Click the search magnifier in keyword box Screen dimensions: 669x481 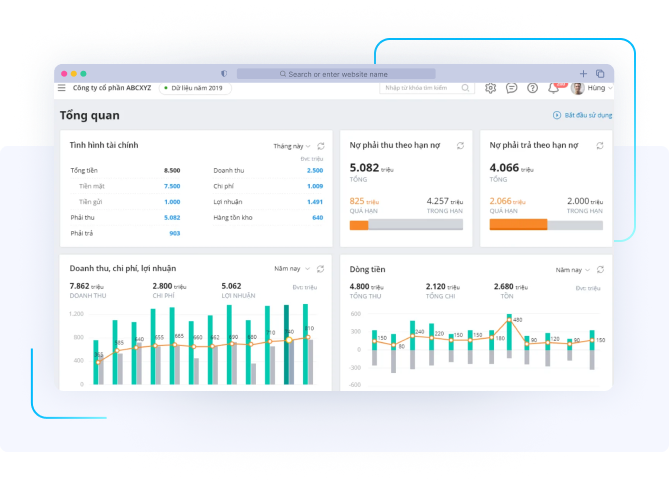pyautogui.click(x=465, y=88)
